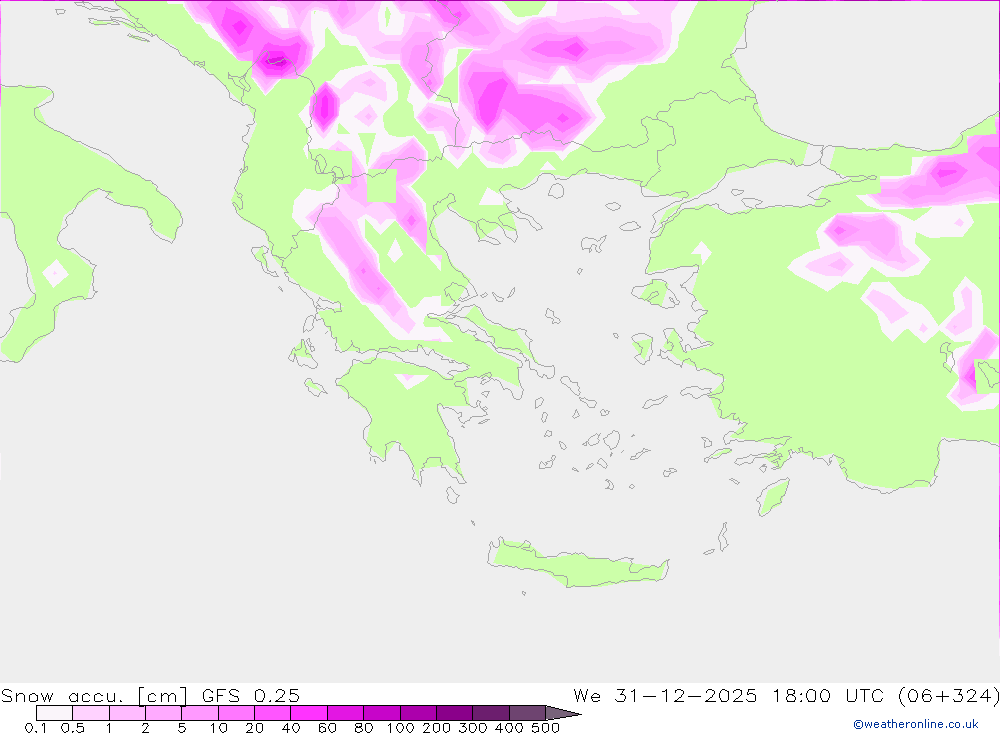Select the 300–400 cm legend swatch

[491, 713]
